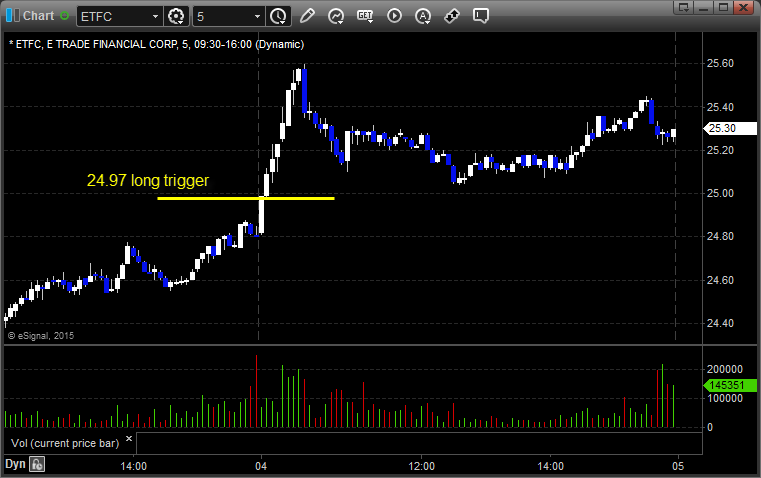This screenshot has height=478, width=761.
Task: Maximize the chart window
Action: point(724,7)
